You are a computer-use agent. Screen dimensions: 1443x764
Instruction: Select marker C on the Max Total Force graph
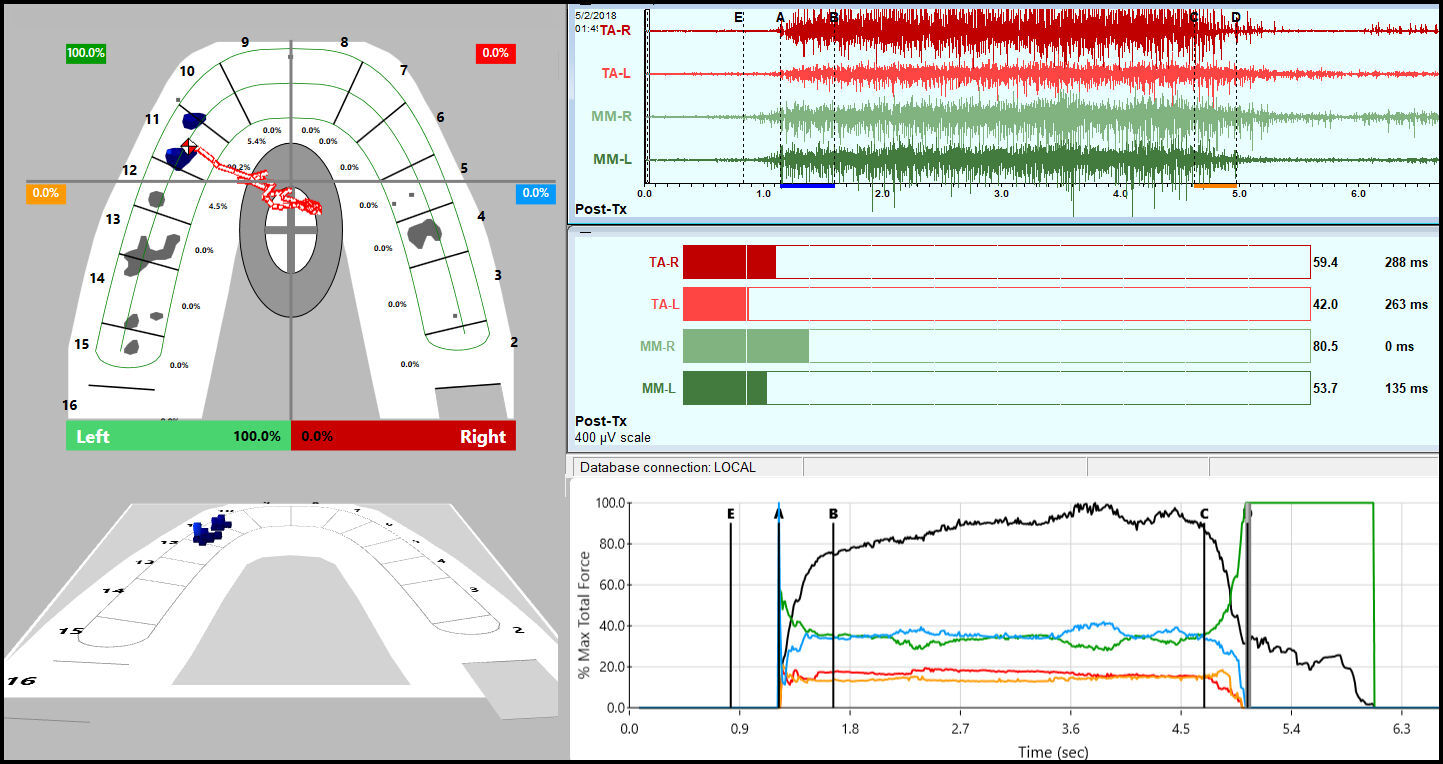pos(1204,512)
